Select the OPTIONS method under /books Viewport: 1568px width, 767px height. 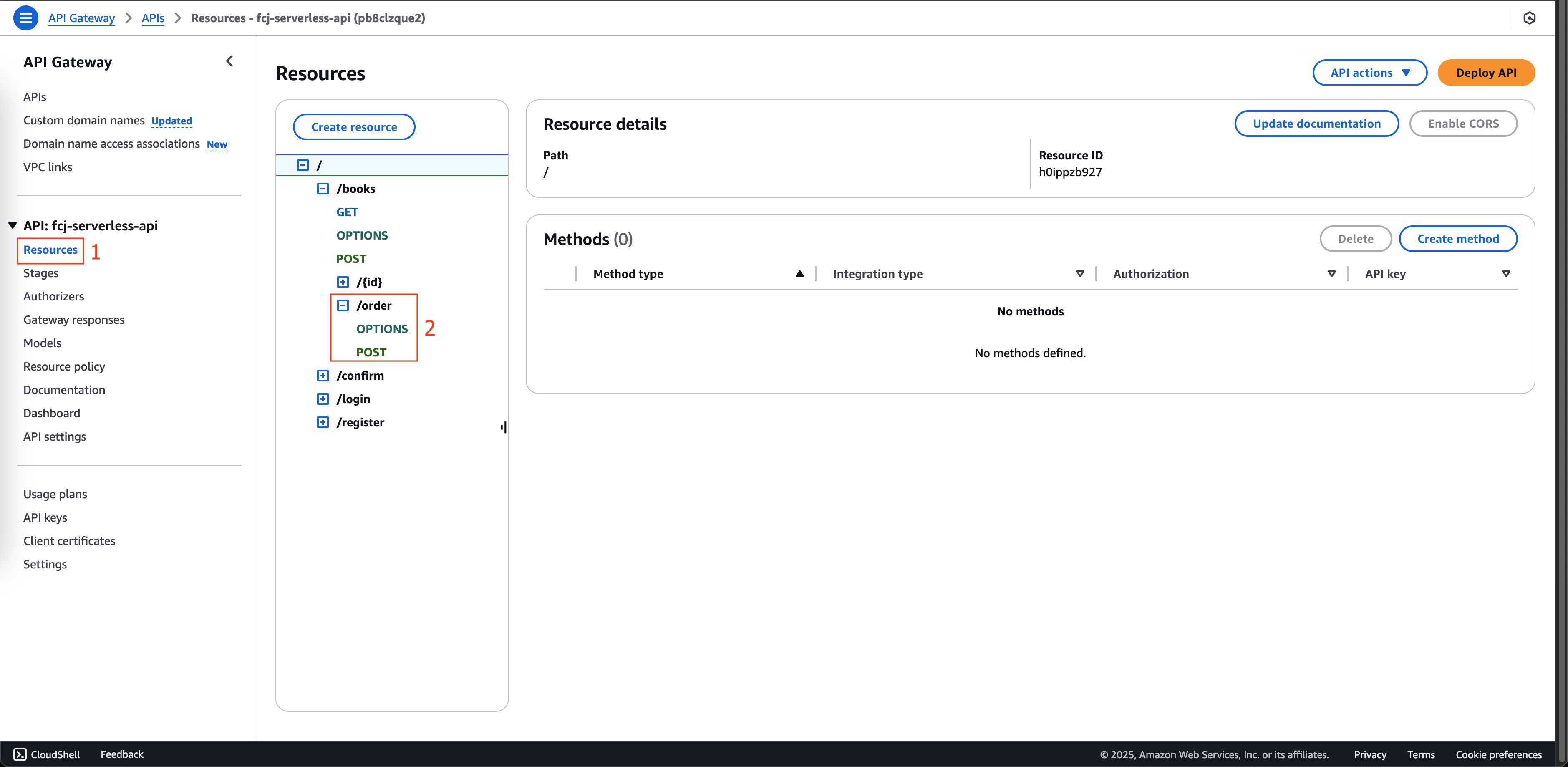pyautogui.click(x=362, y=236)
